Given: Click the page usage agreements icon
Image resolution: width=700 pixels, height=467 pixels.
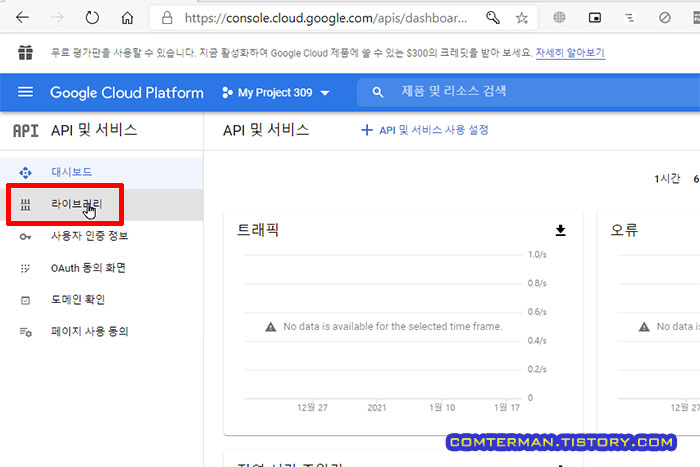Looking at the screenshot, I should click(x=25, y=332).
